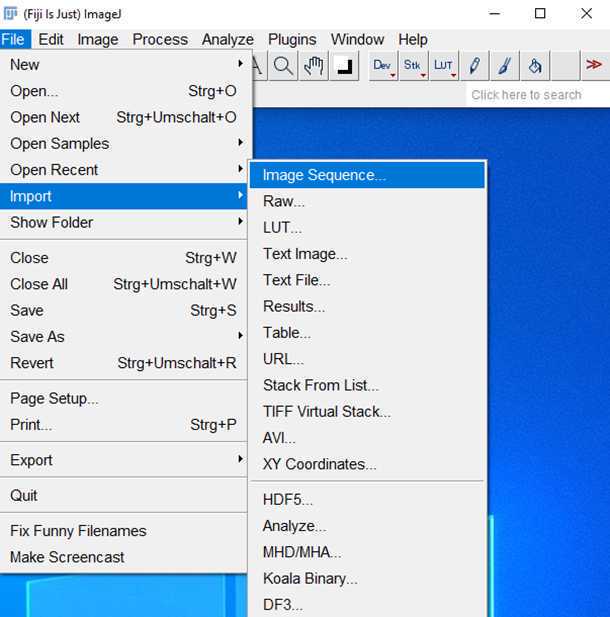Open the Dev developer menu tool
Screen dimensions: 610x617
point(383,66)
